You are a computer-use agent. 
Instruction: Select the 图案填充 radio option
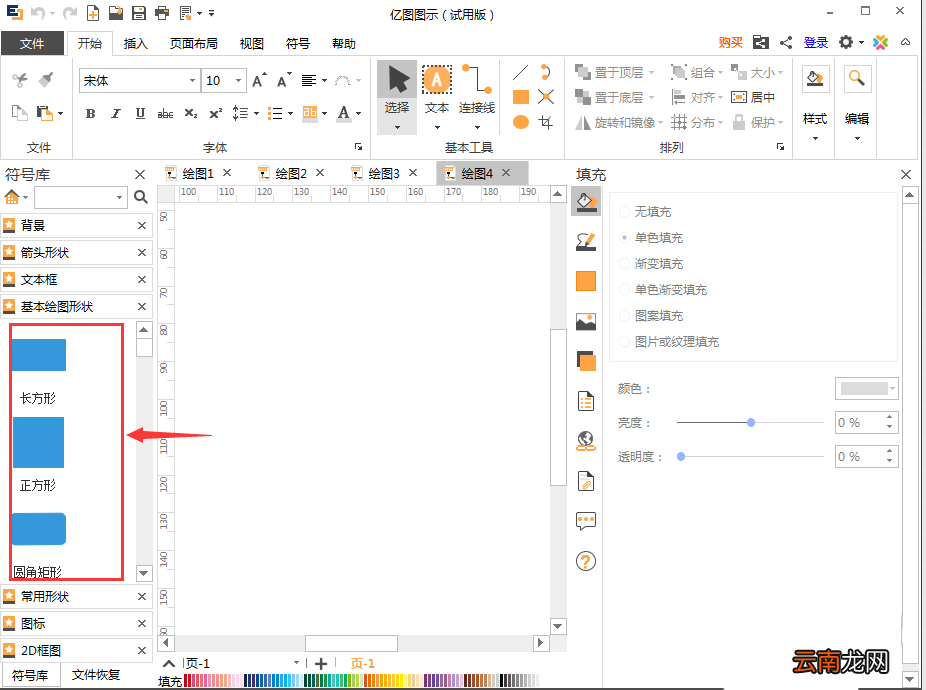pos(624,315)
